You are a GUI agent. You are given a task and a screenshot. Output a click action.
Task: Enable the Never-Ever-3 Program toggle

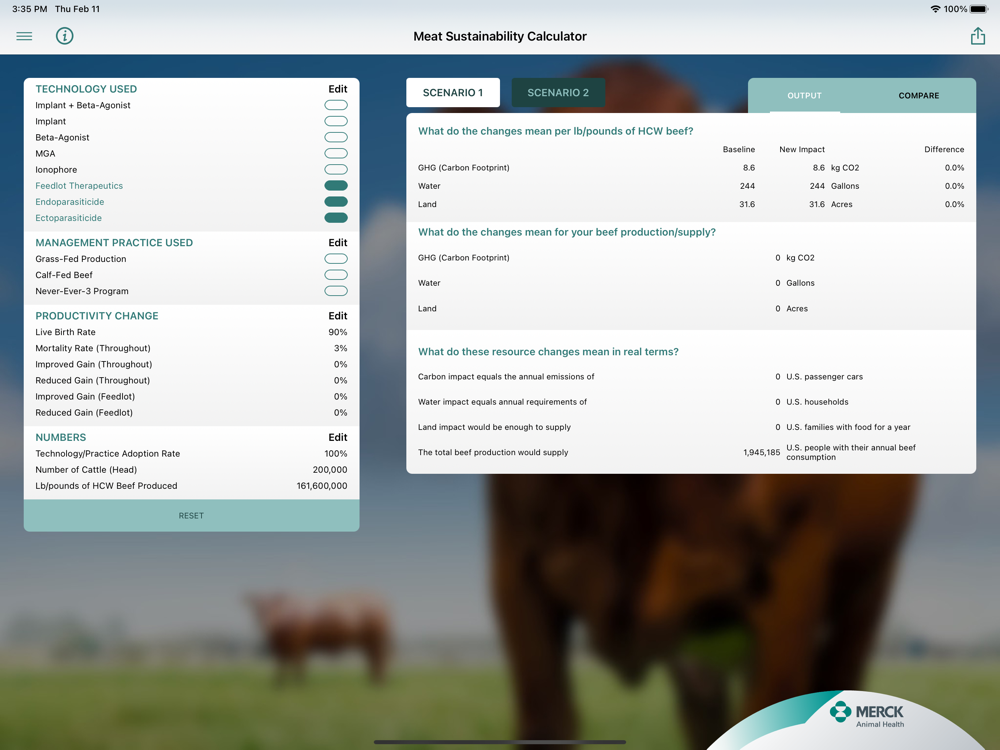click(336, 291)
